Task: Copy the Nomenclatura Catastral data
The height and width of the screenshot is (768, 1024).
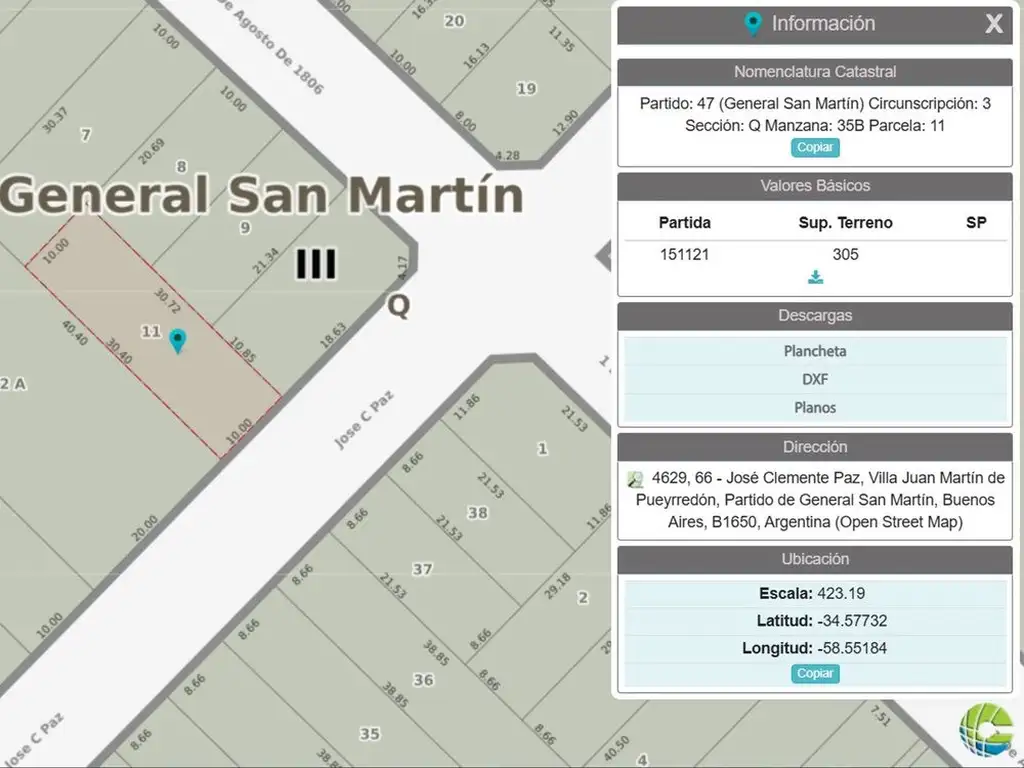Action: (815, 147)
